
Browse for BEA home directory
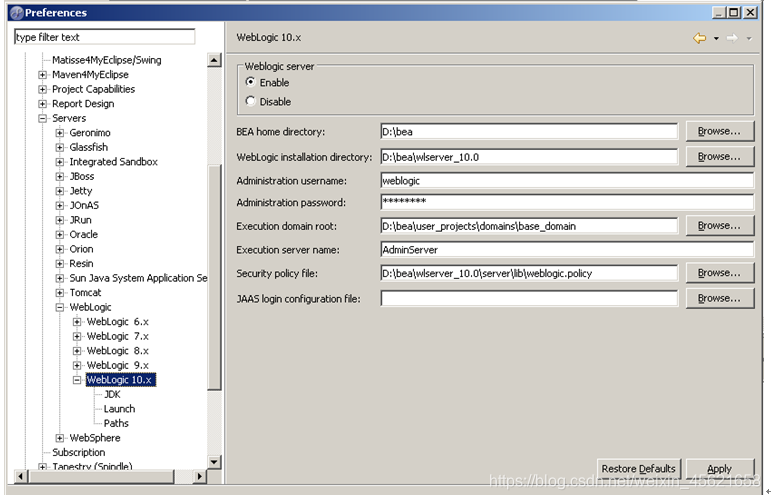[x=719, y=131]
